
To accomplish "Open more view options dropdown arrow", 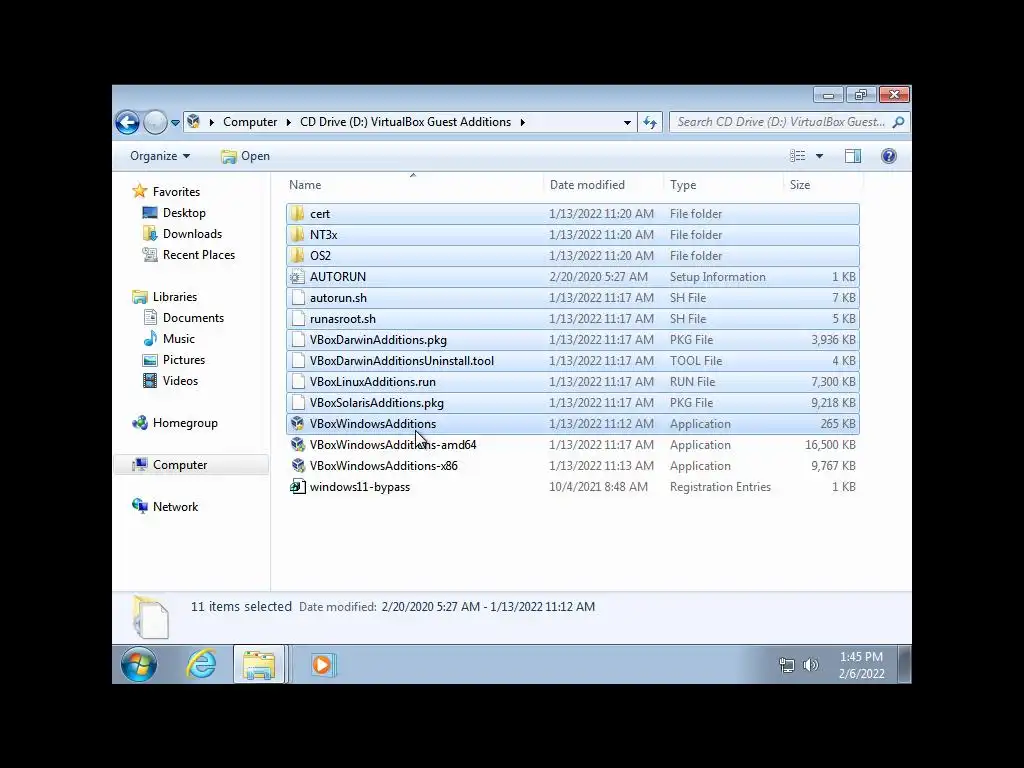I will 820,156.
